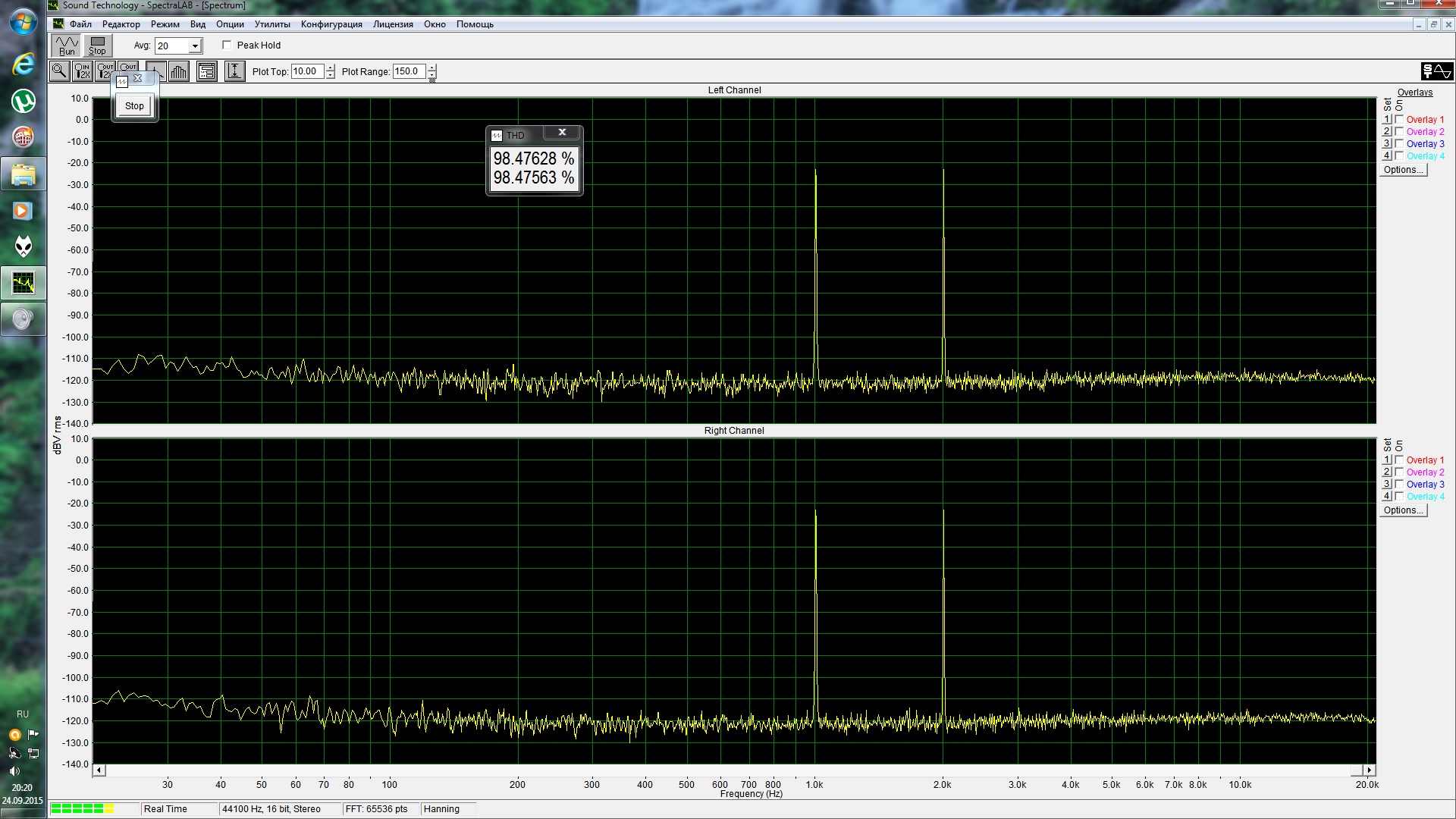This screenshot has height=819, width=1456.
Task: Select the magnifier zoom tool
Action: click(x=59, y=71)
